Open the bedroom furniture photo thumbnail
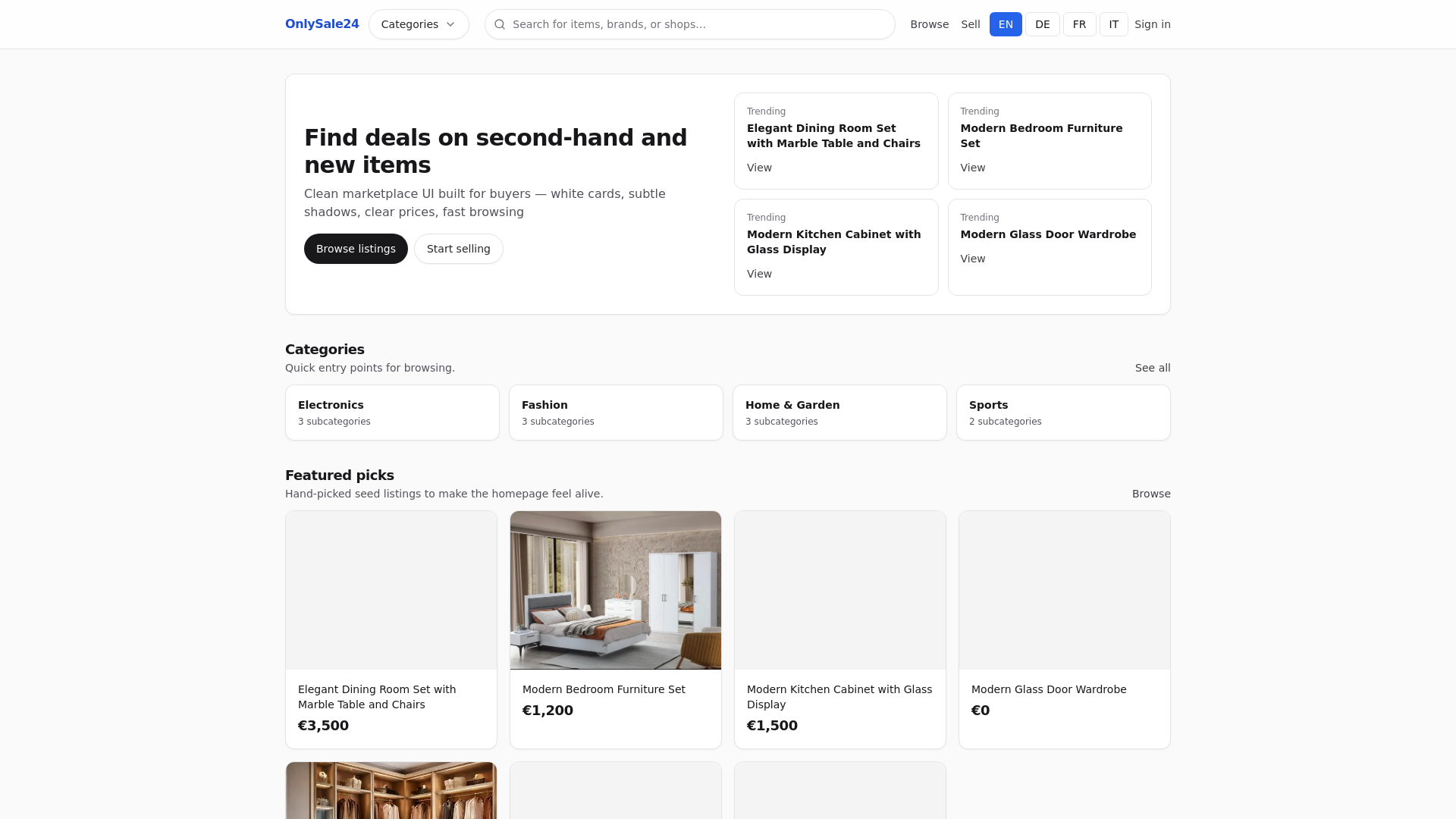Viewport: 1456px width, 819px height. pyautogui.click(x=616, y=590)
